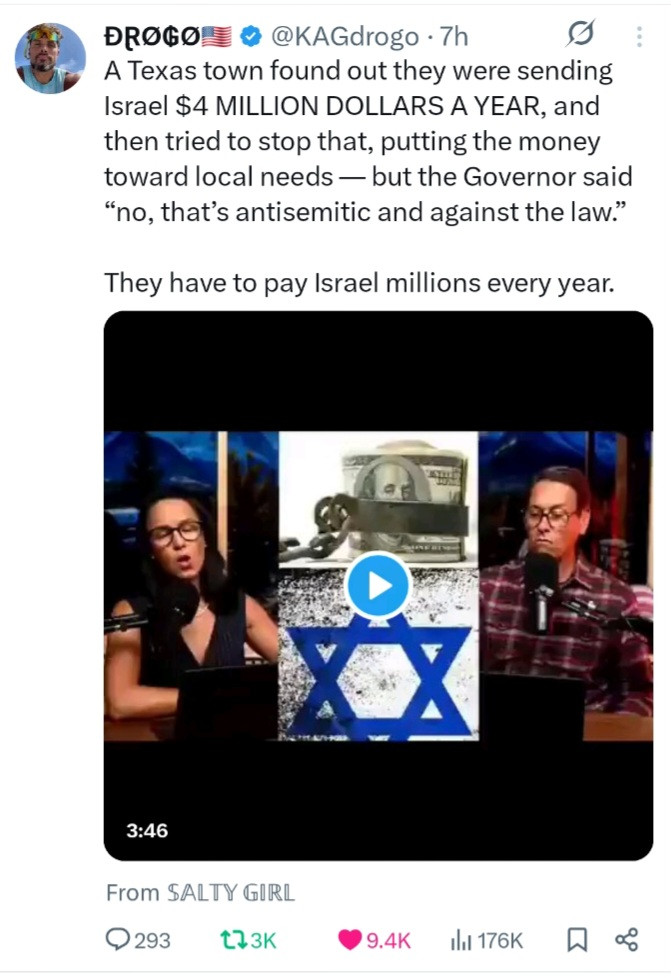Click the American flag emoji beside name
Image resolution: width=671 pixels, height=978 pixels.
(x=217, y=37)
